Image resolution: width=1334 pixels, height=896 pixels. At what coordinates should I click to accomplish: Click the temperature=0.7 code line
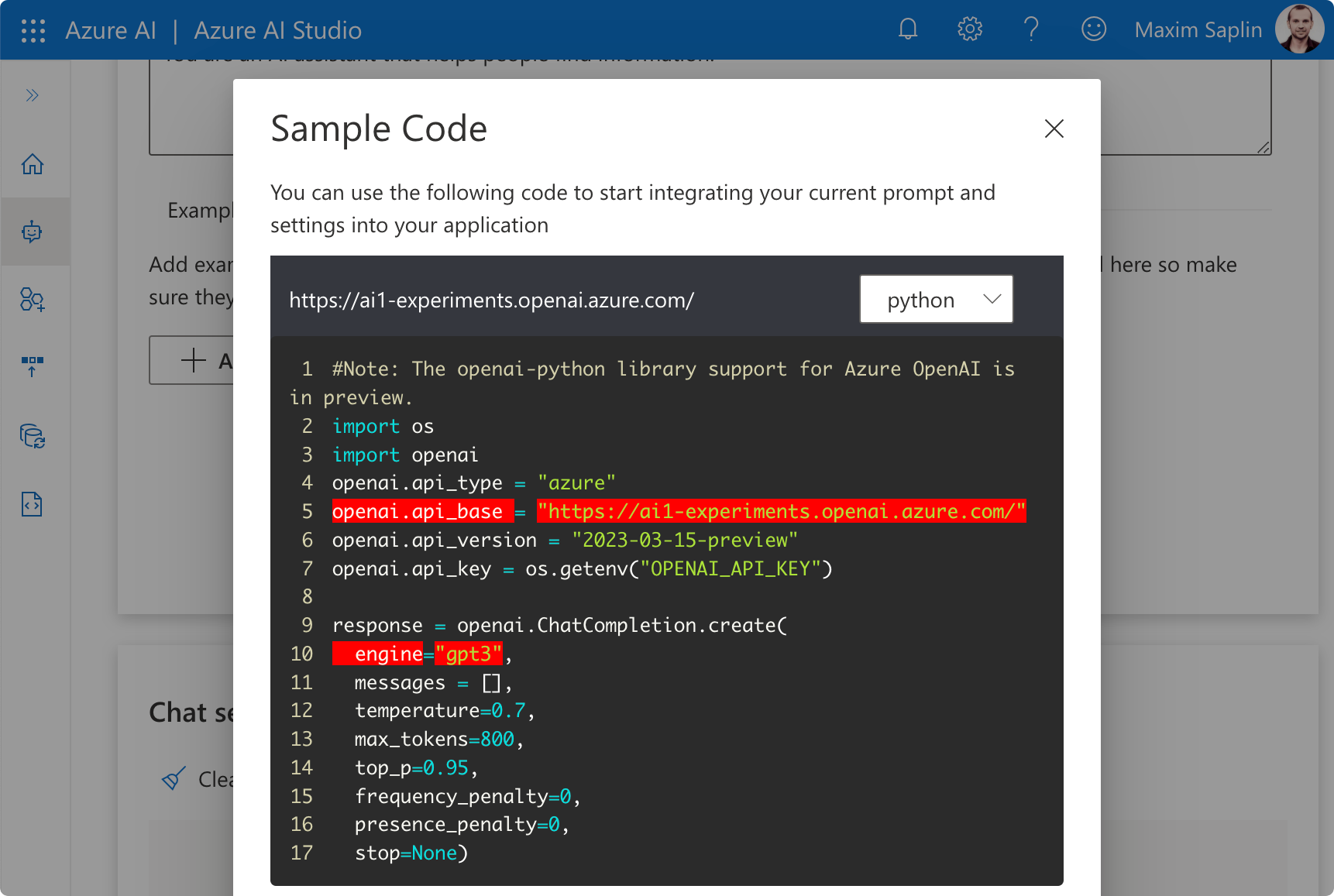pos(445,710)
